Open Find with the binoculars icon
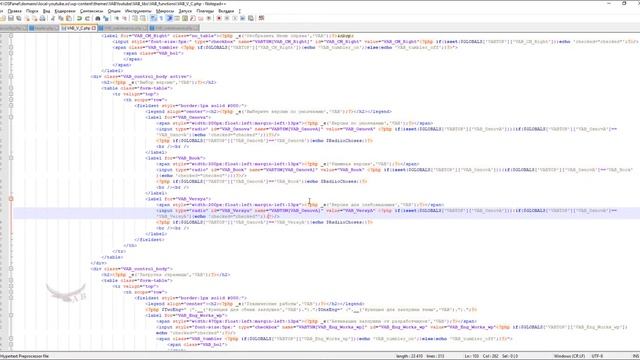 98,18
